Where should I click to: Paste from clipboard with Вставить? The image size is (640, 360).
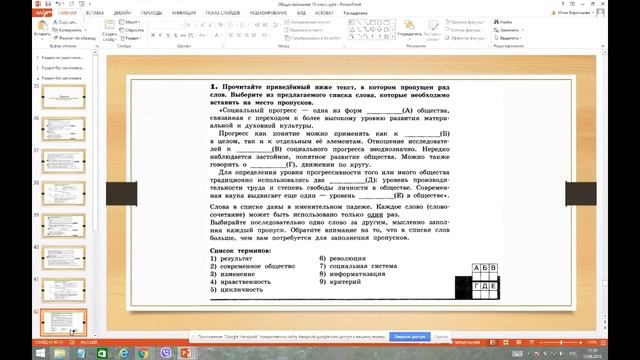coord(42,29)
